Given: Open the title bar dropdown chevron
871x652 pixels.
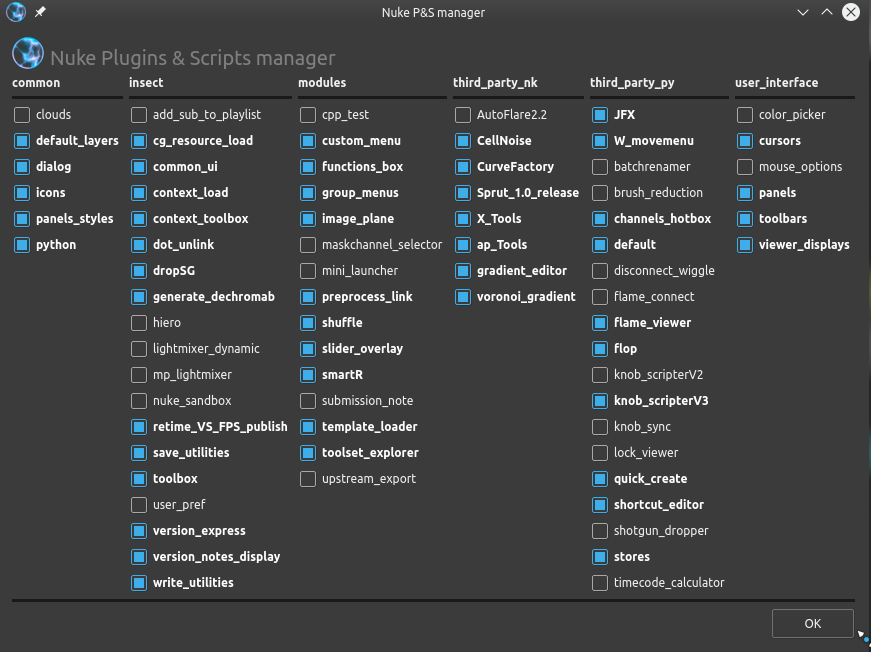Looking at the screenshot, I should pyautogui.click(x=803, y=12).
